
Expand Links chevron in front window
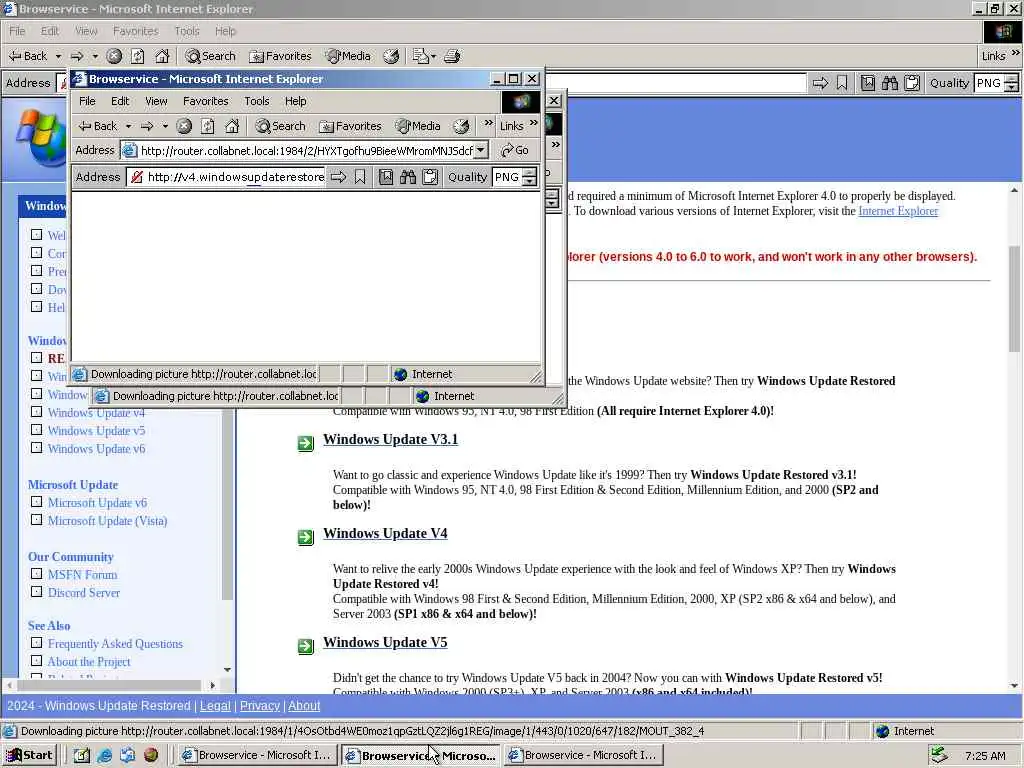coord(534,123)
